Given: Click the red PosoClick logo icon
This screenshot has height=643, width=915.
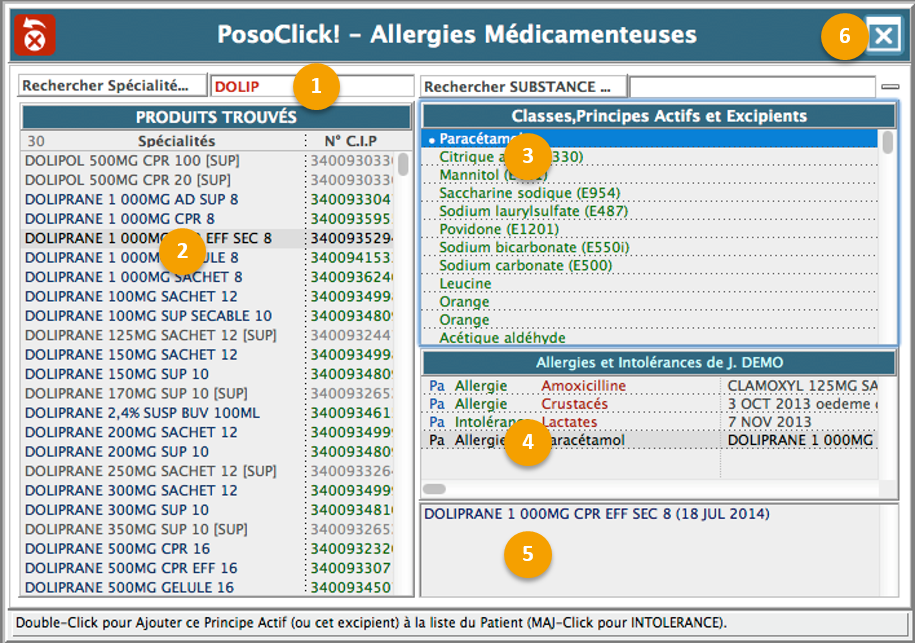Looking at the screenshot, I should coord(35,36).
